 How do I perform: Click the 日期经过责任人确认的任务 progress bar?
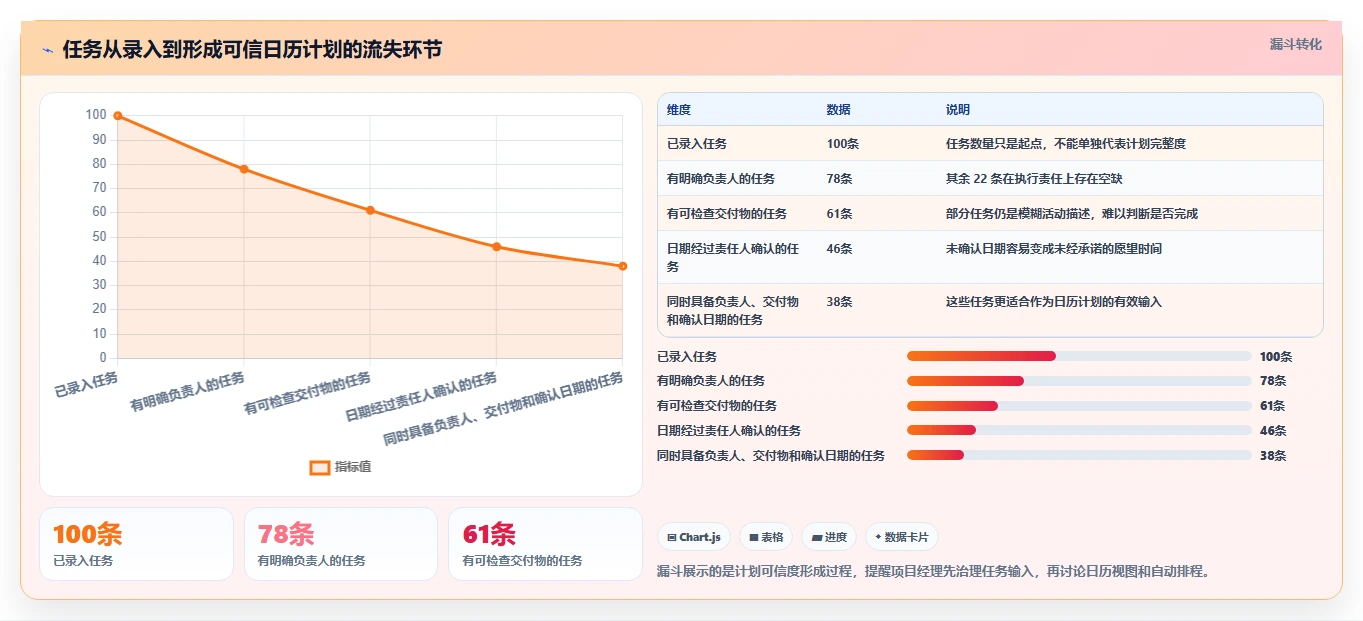[x=1079, y=431]
